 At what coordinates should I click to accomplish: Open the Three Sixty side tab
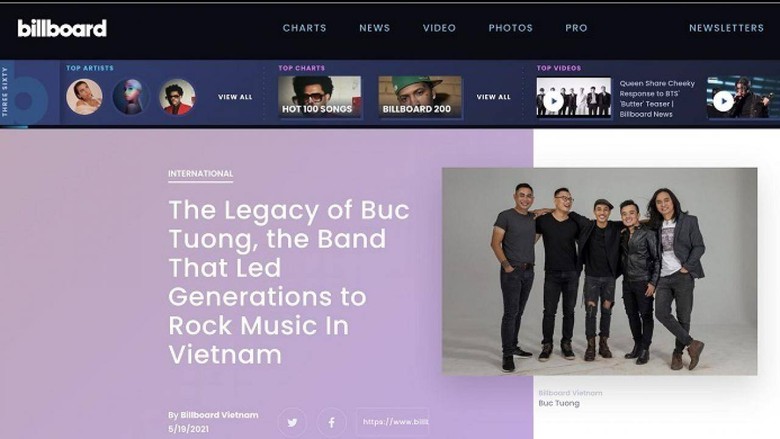pos(5,92)
